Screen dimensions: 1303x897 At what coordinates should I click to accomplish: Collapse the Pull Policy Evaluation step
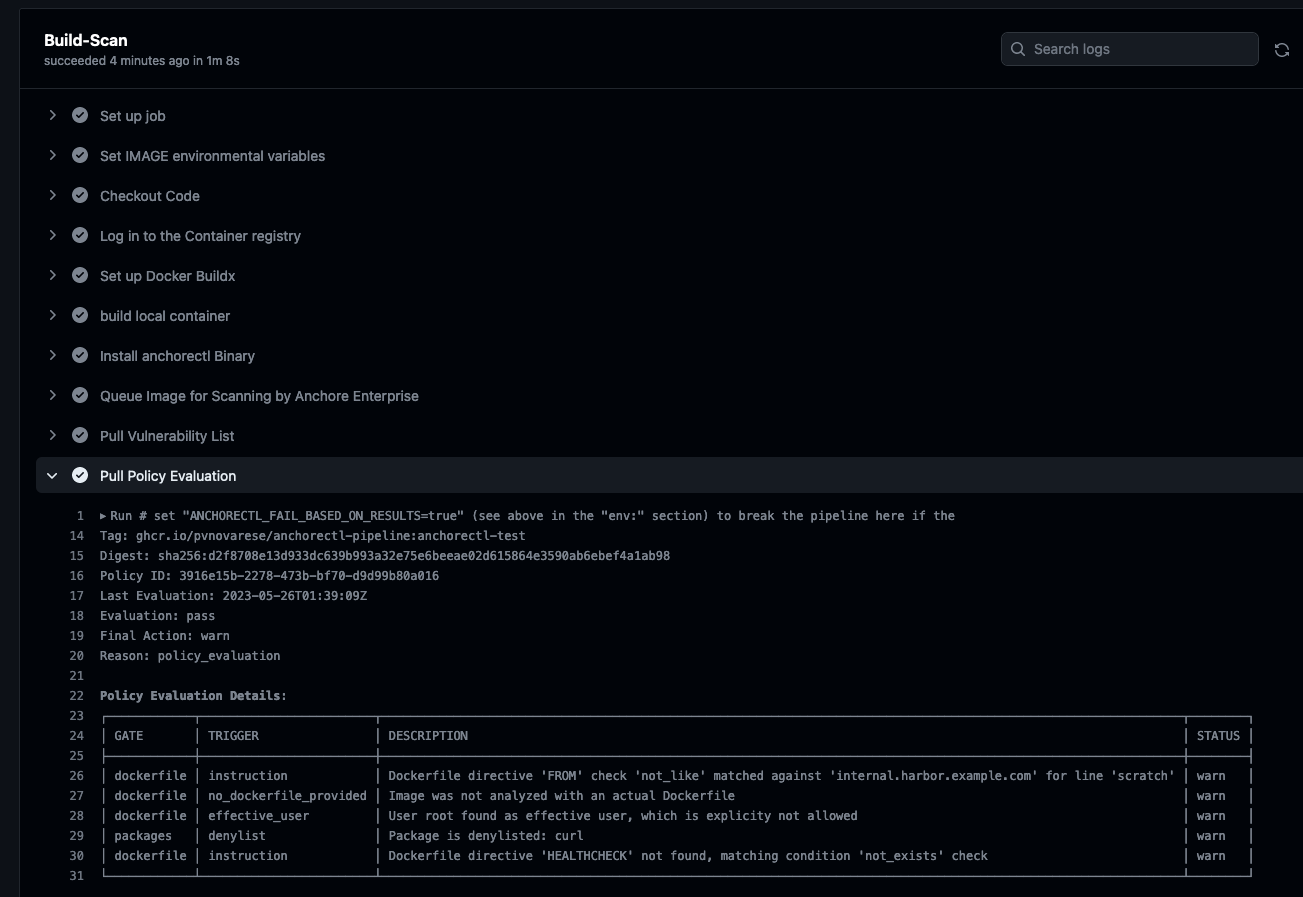coord(53,476)
